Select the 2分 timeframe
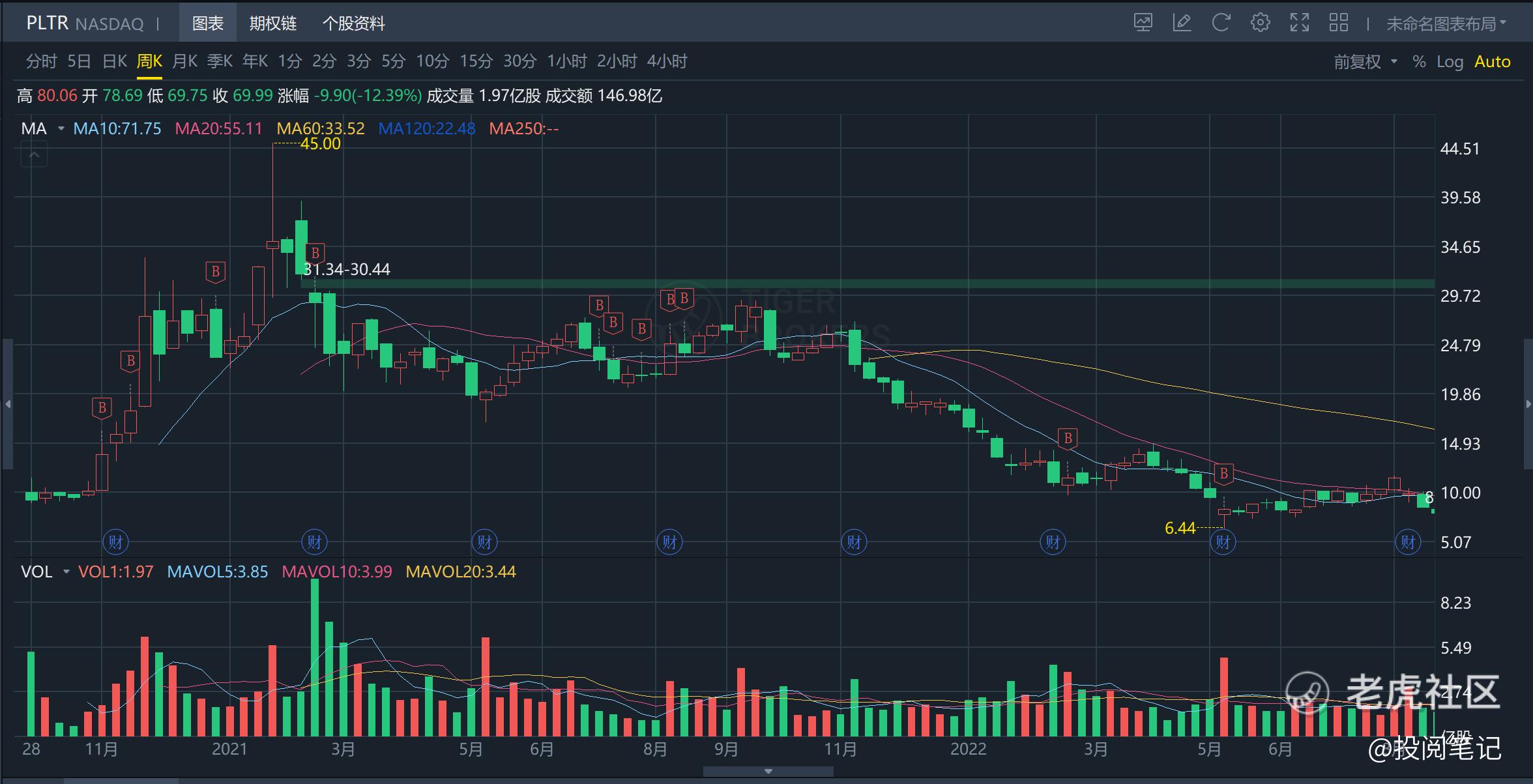Image resolution: width=1533 pixels, height=784 pixels. 324,61
